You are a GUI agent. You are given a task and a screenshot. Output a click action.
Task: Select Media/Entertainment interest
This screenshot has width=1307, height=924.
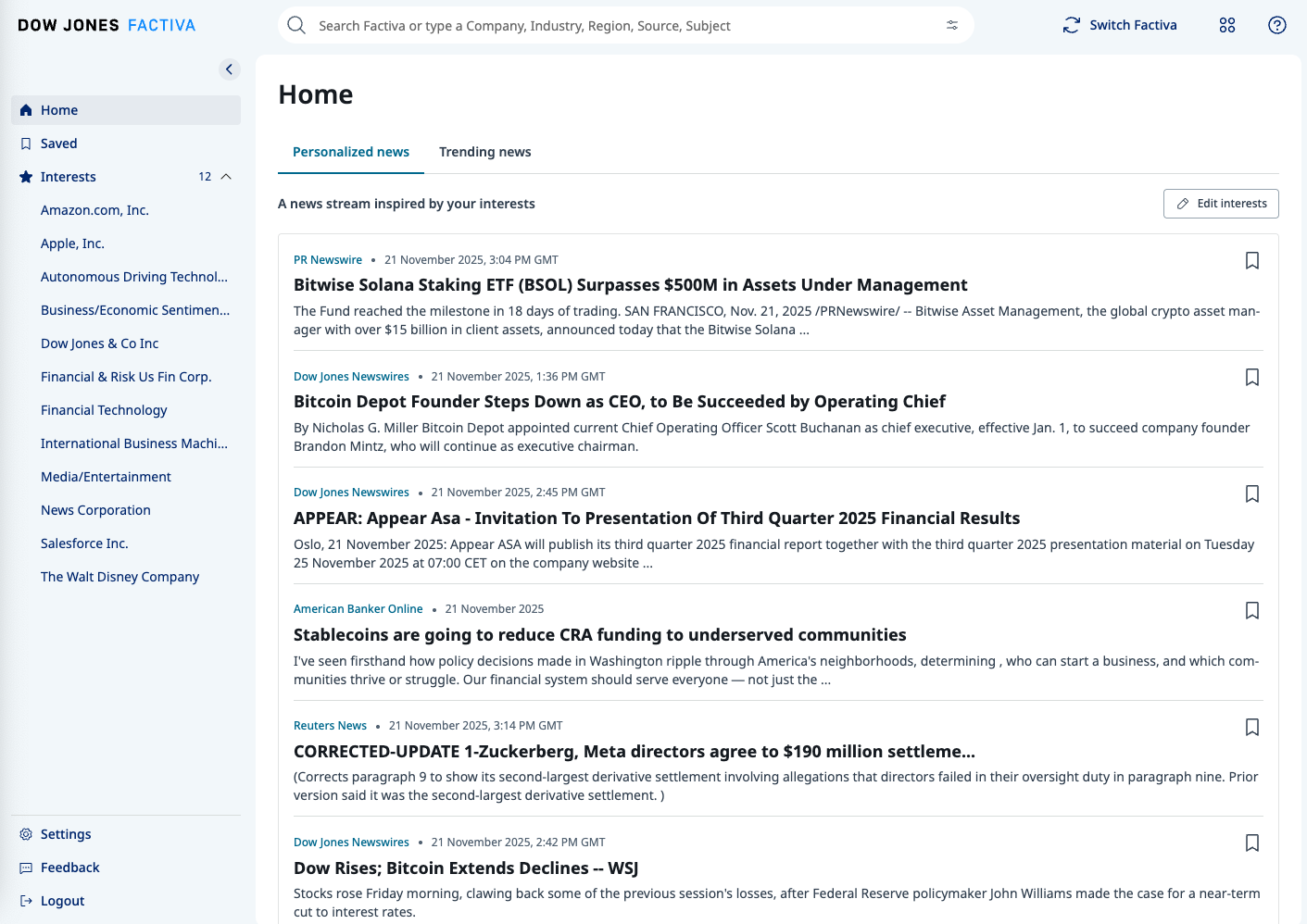click(x=106, y=477)
